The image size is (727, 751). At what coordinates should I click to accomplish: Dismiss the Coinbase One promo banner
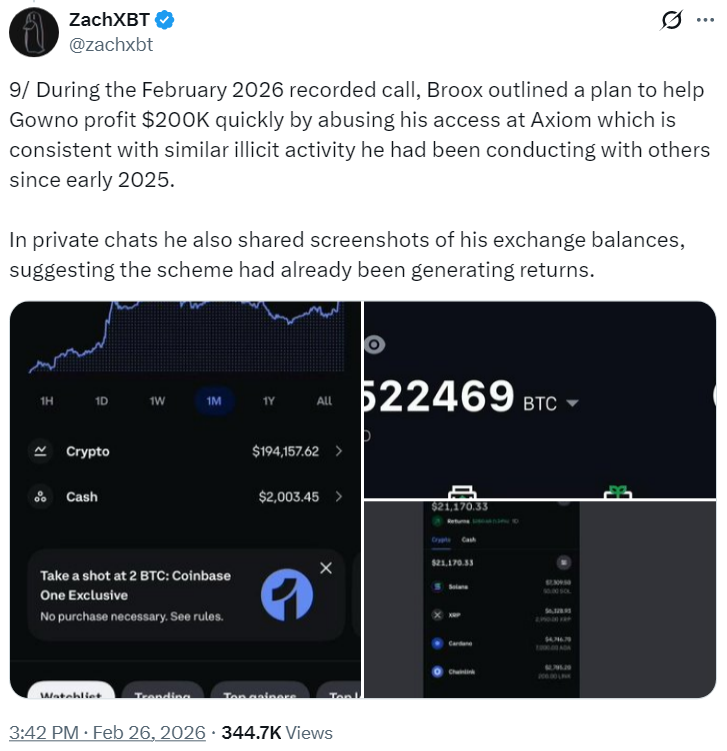coord(325,568)
